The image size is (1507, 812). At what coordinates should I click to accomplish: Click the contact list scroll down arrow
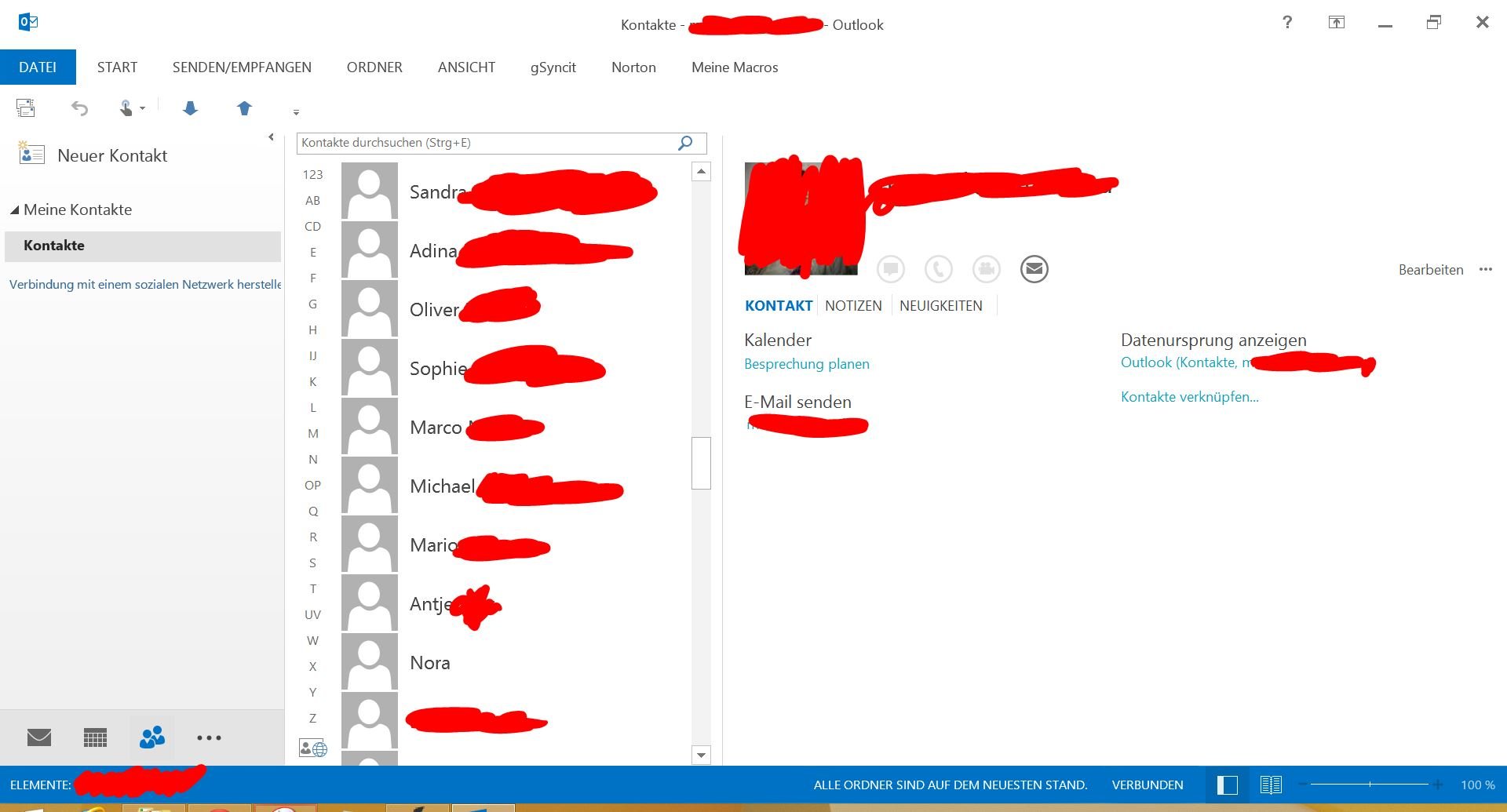point(701,755)
